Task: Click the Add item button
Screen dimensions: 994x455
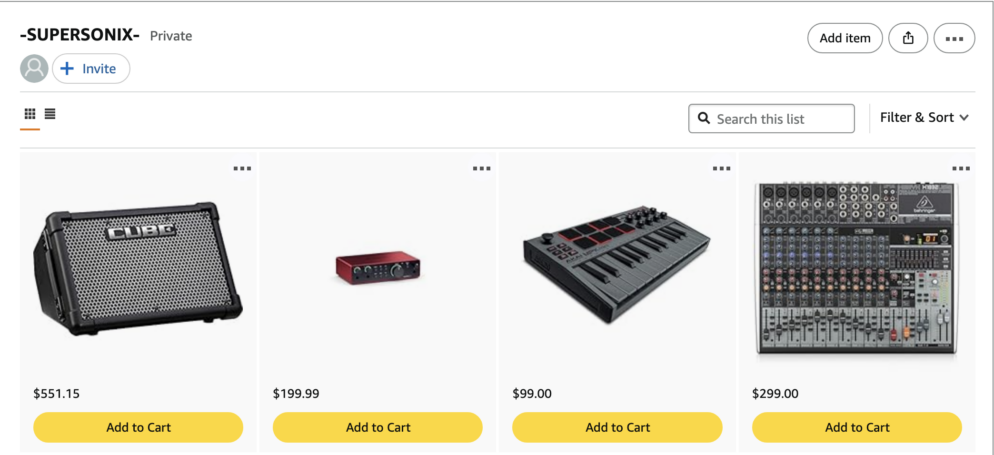Action: [x=845, y=38]
